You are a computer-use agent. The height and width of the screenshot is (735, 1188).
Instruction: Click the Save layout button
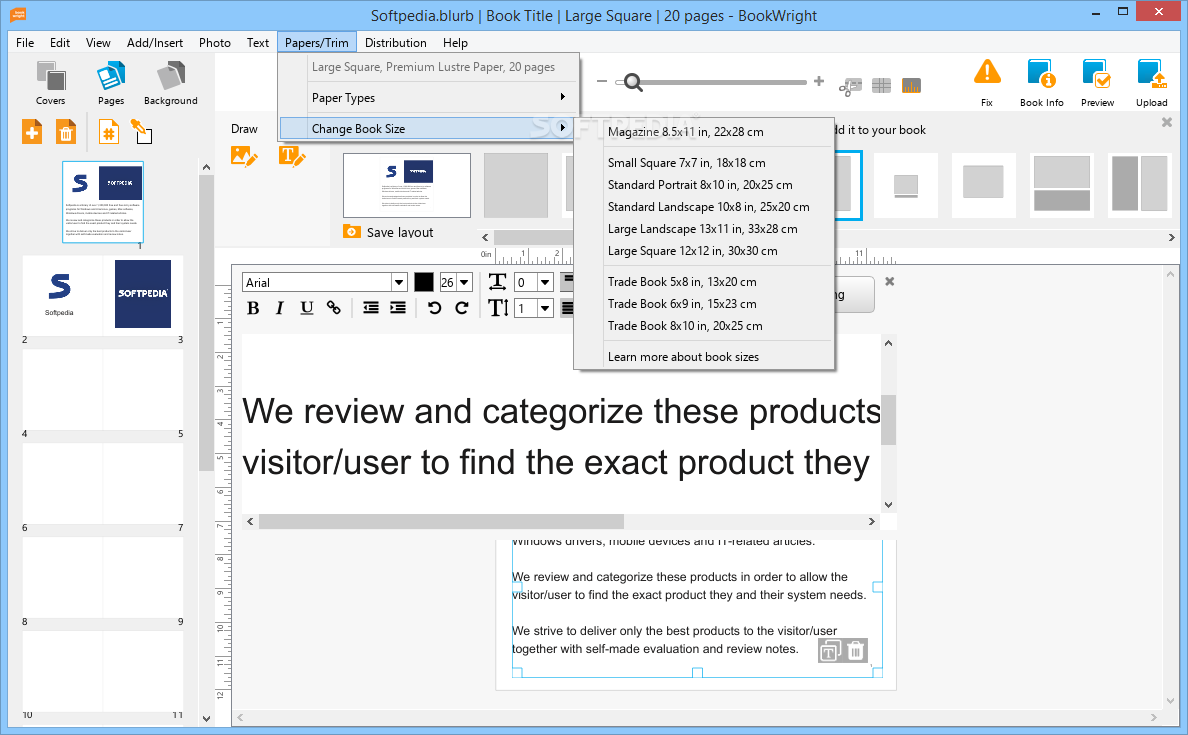pos(389,232)
